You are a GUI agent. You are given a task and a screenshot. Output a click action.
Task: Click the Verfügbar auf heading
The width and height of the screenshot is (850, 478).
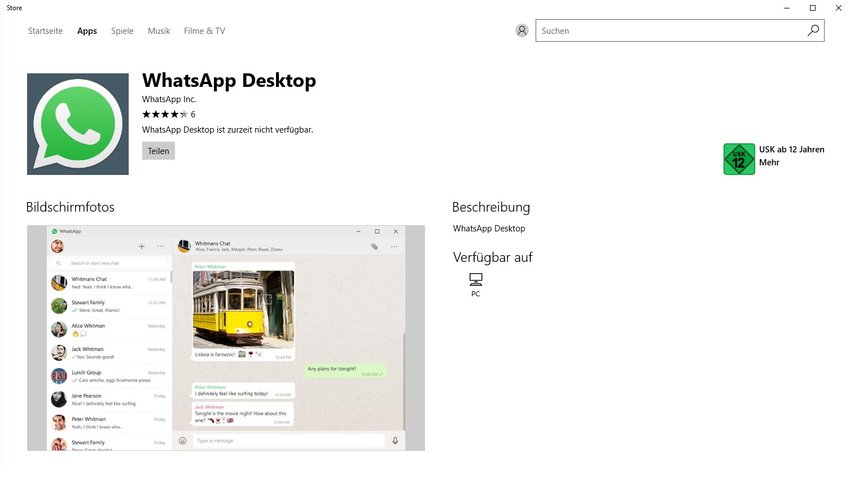coord(493,257)
